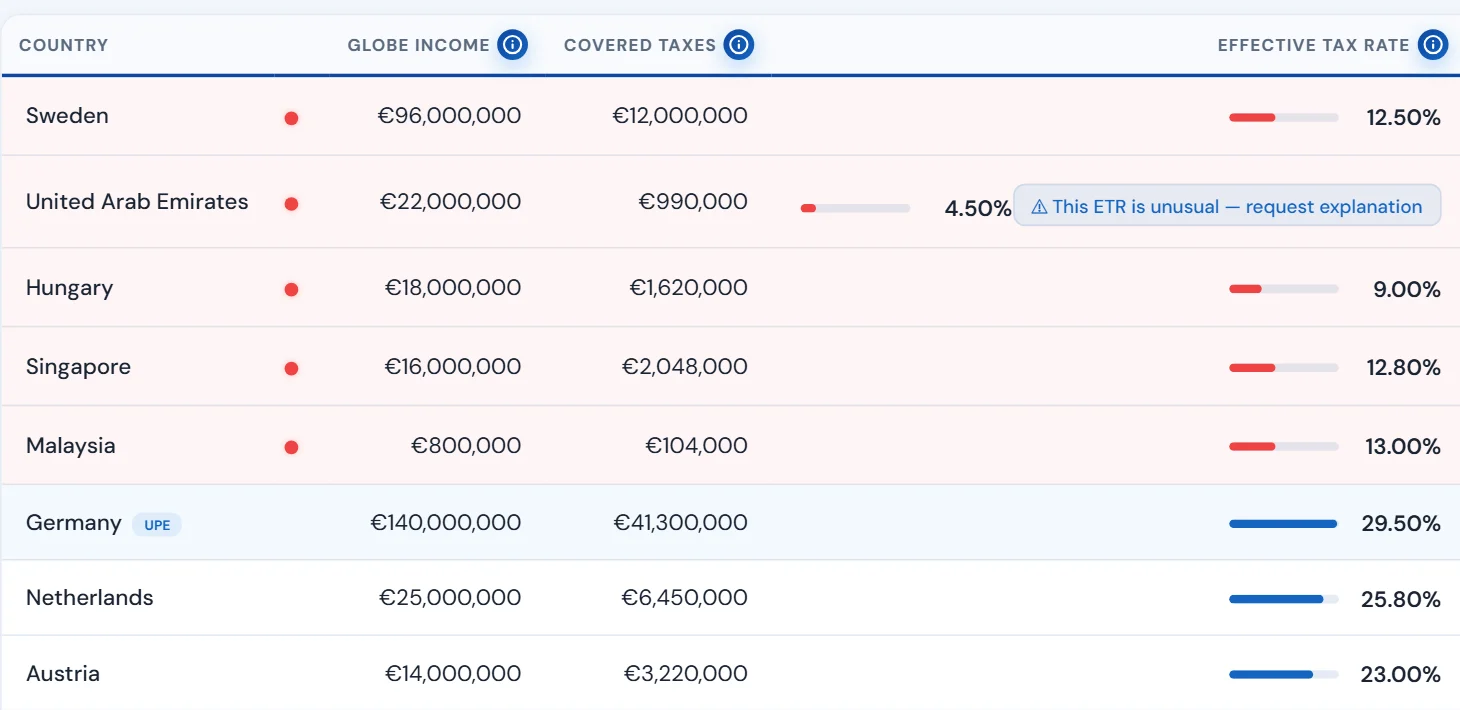This screenshot has height=710, width=1460.
Task: Click Singapore's ETR progress bar
Action: 1284,368
